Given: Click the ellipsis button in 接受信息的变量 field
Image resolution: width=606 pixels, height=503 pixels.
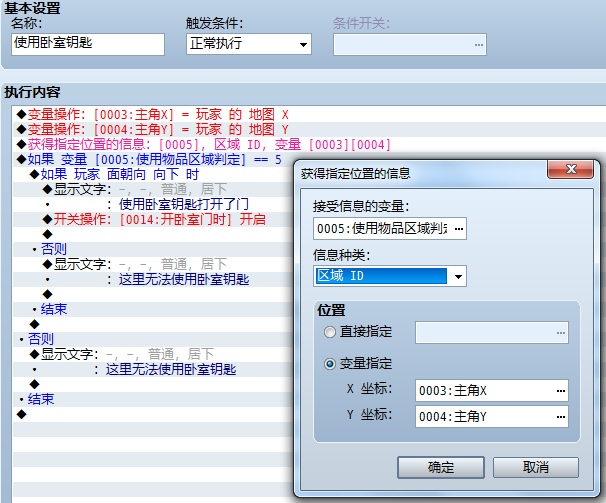Looking at the screenshot, I should click(459, 228).
